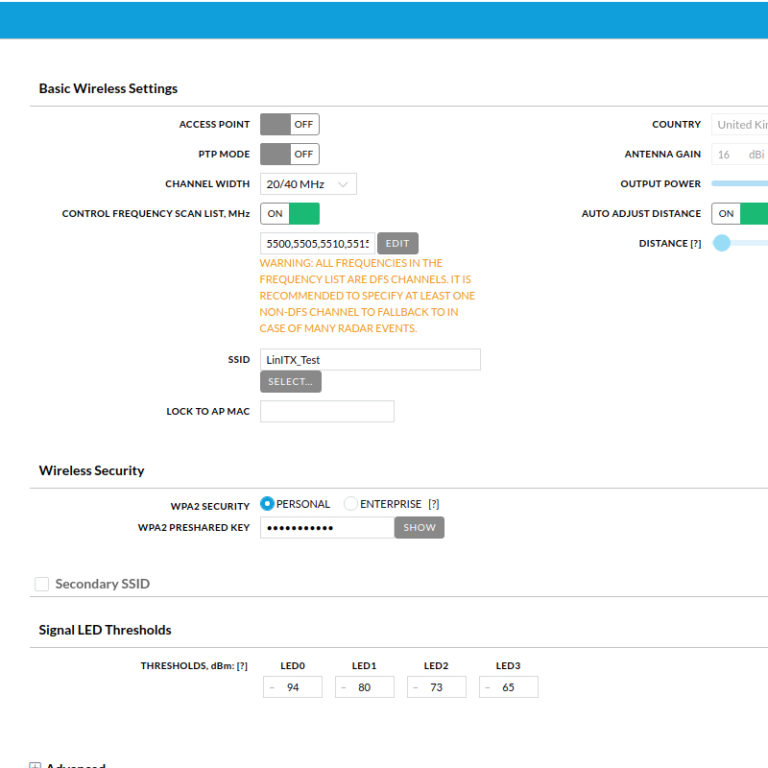Click the SSID text field
Image resolution: width=768 pixels, height=768 pixels.
tap(370, 360)
